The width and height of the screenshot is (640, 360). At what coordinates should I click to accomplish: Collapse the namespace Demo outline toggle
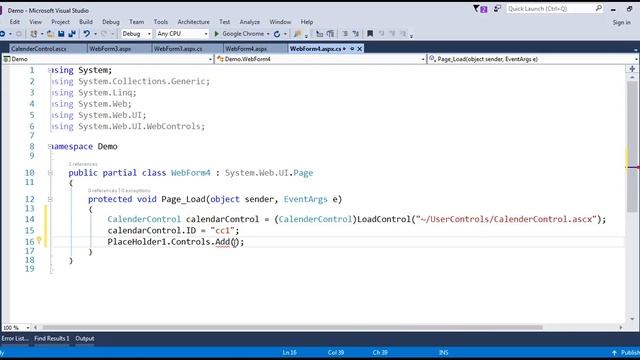click(50, 147)
